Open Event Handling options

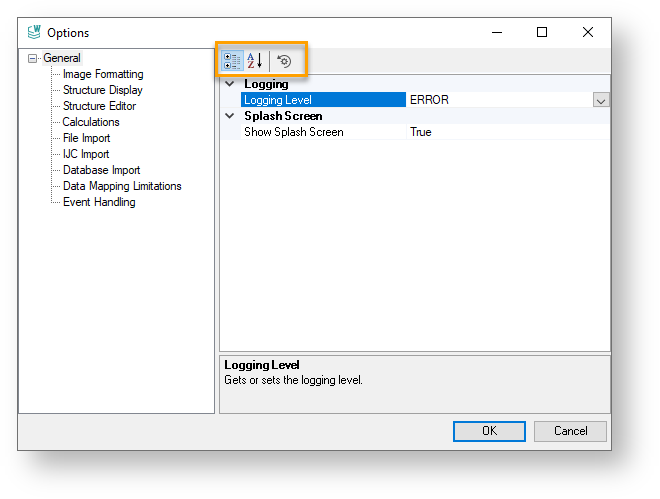click(x=99, y=202)
